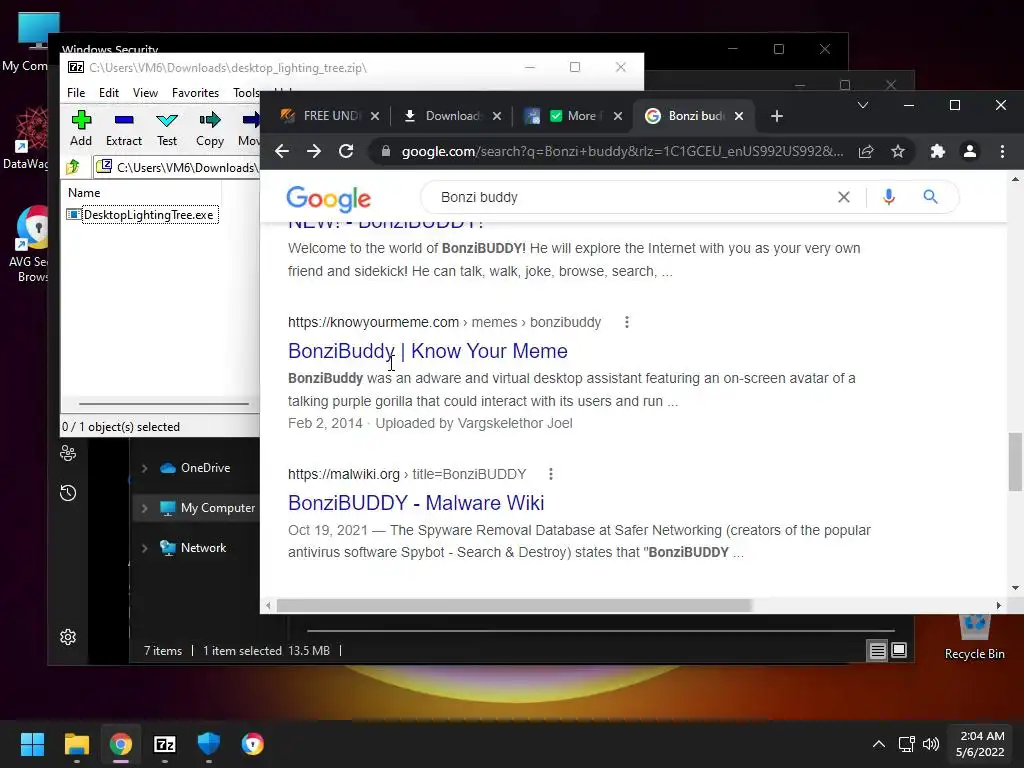Click the Chrome address bar URL
The width and height of the screenshot is (1024, 768).
coord(622,152)
